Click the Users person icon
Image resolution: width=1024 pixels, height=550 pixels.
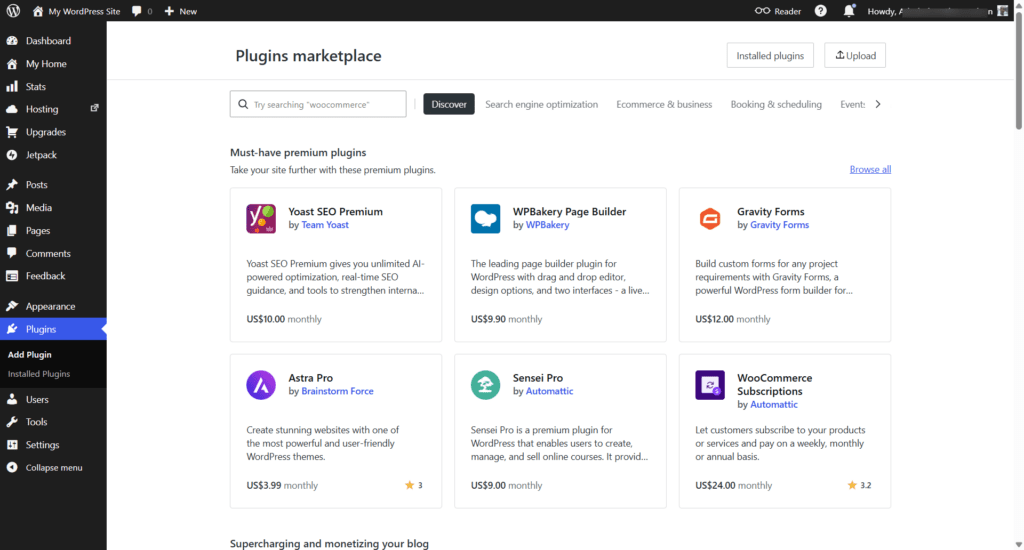pyautogui.click(x=12, y=399)
